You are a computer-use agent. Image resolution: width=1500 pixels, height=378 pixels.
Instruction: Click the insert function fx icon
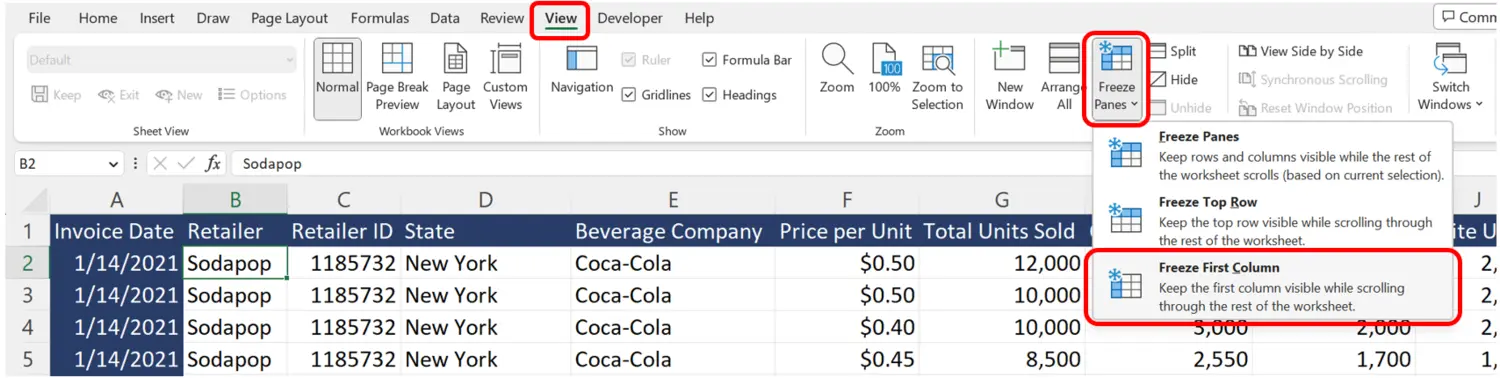(212, 163)
